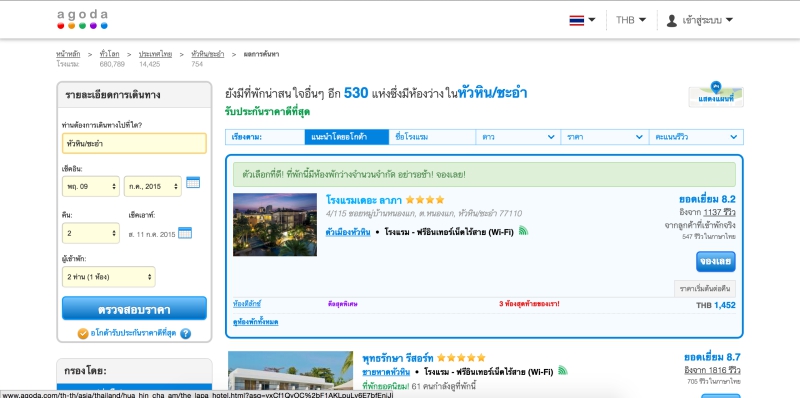Viewport: 800px width, 398px height.
Task: Open the พุทธรักษา รีสอร์ท title link
Action: 397,358
